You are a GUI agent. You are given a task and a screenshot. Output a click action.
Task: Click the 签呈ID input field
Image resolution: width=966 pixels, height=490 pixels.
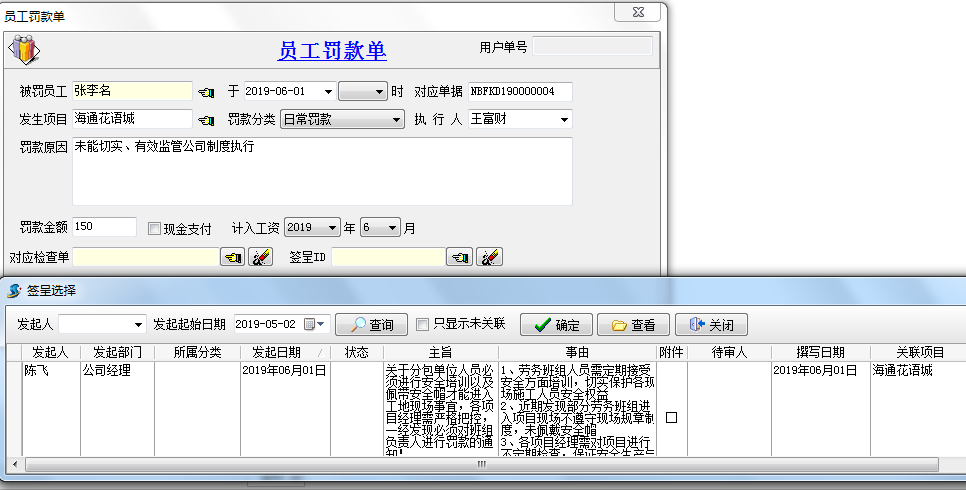pyautogui.click(x=389, y=257)
